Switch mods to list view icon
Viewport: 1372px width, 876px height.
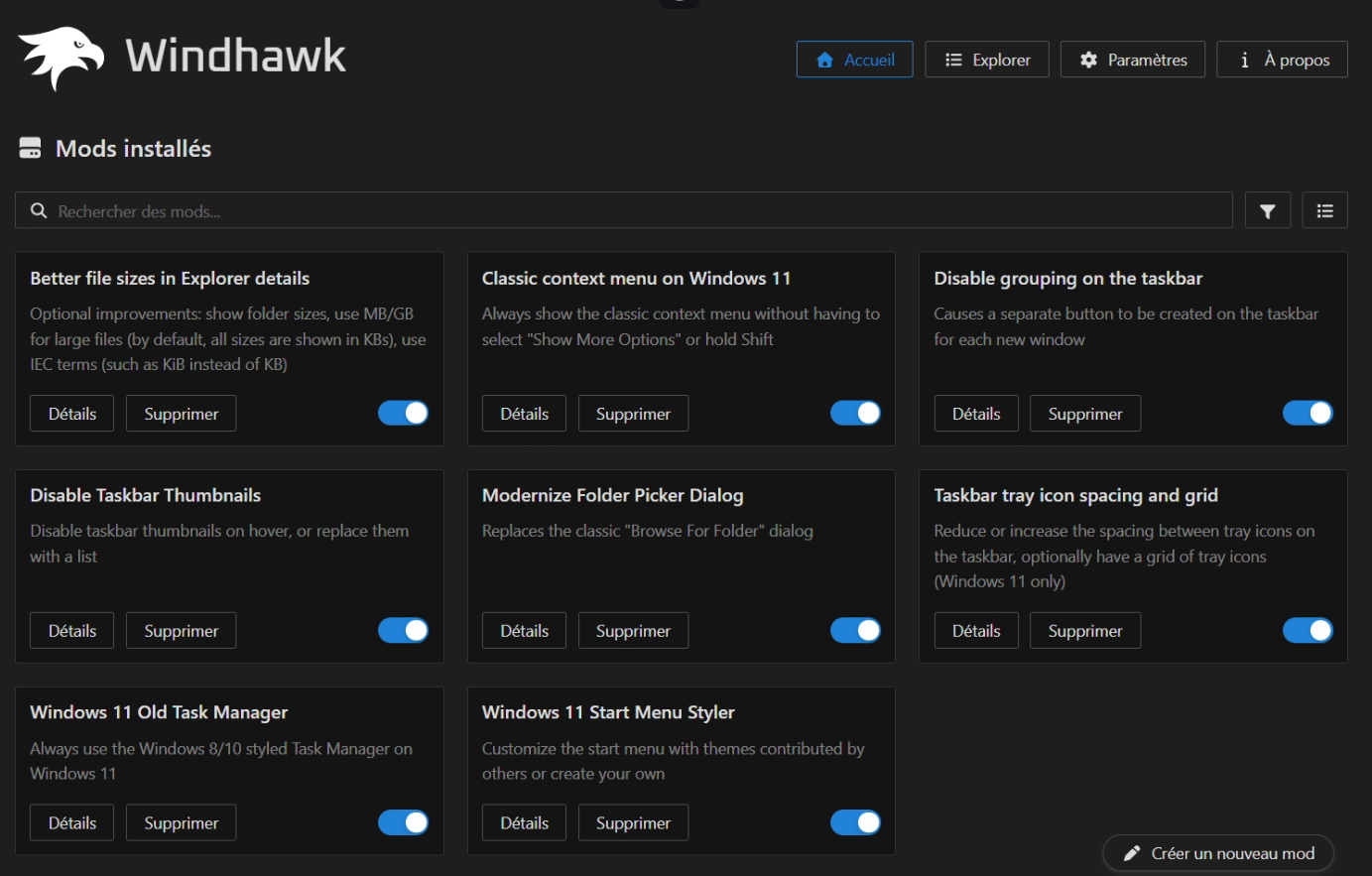[x=1324, y=210]
